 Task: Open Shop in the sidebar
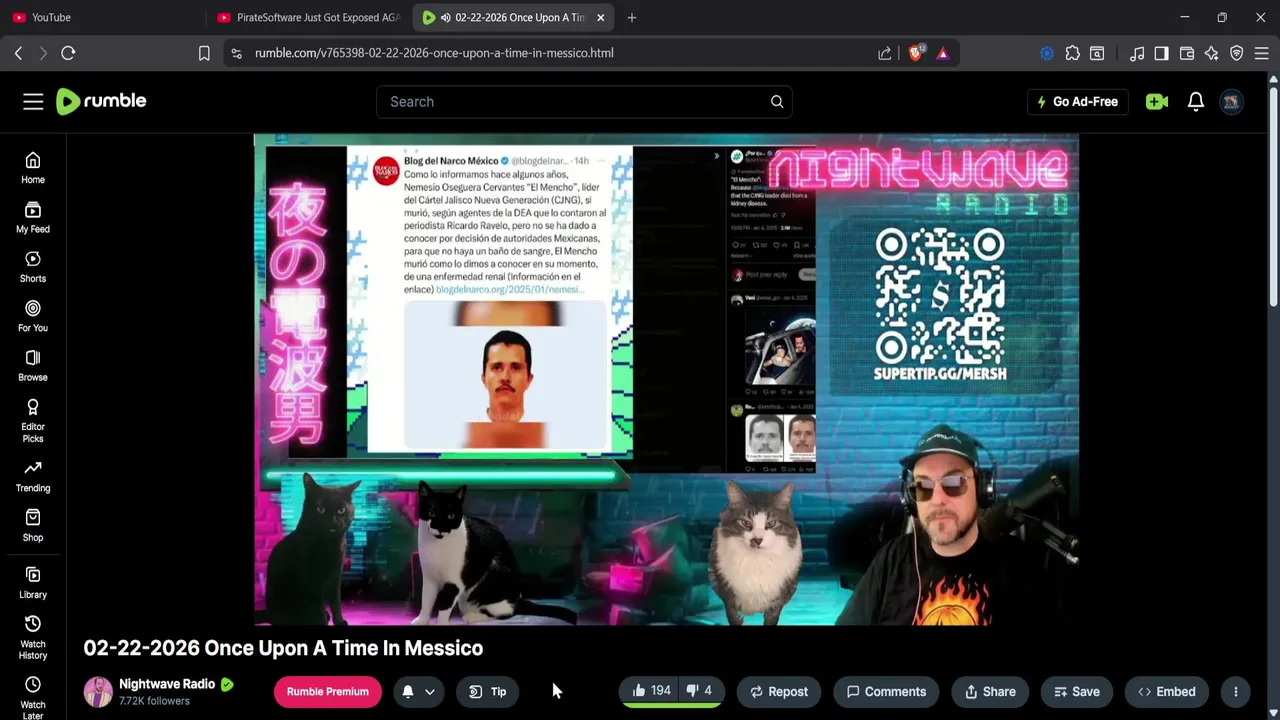33,525
